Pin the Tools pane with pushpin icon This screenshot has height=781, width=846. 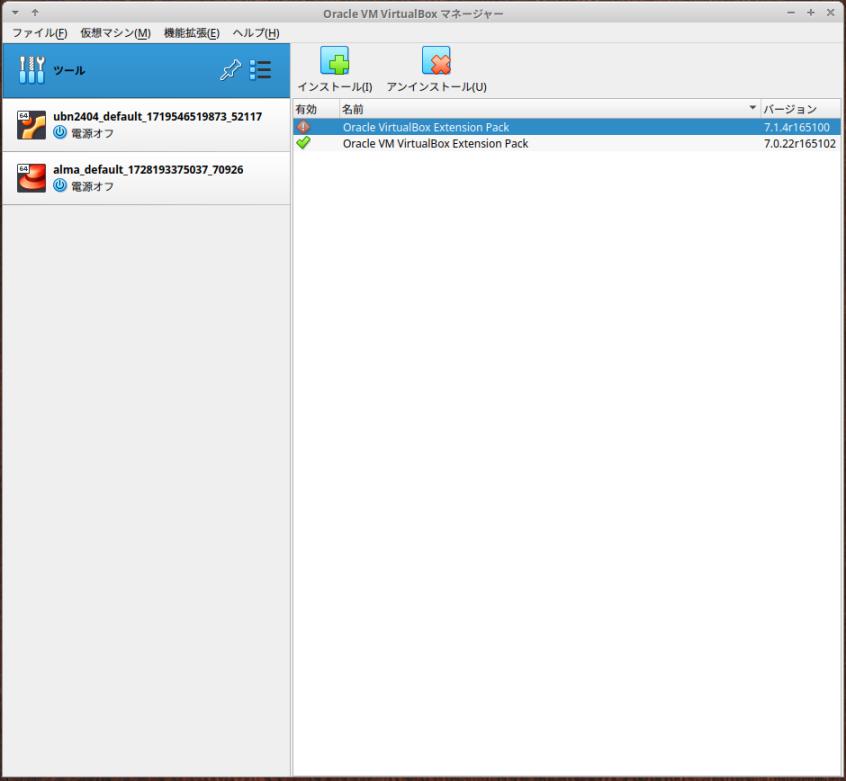230,70
